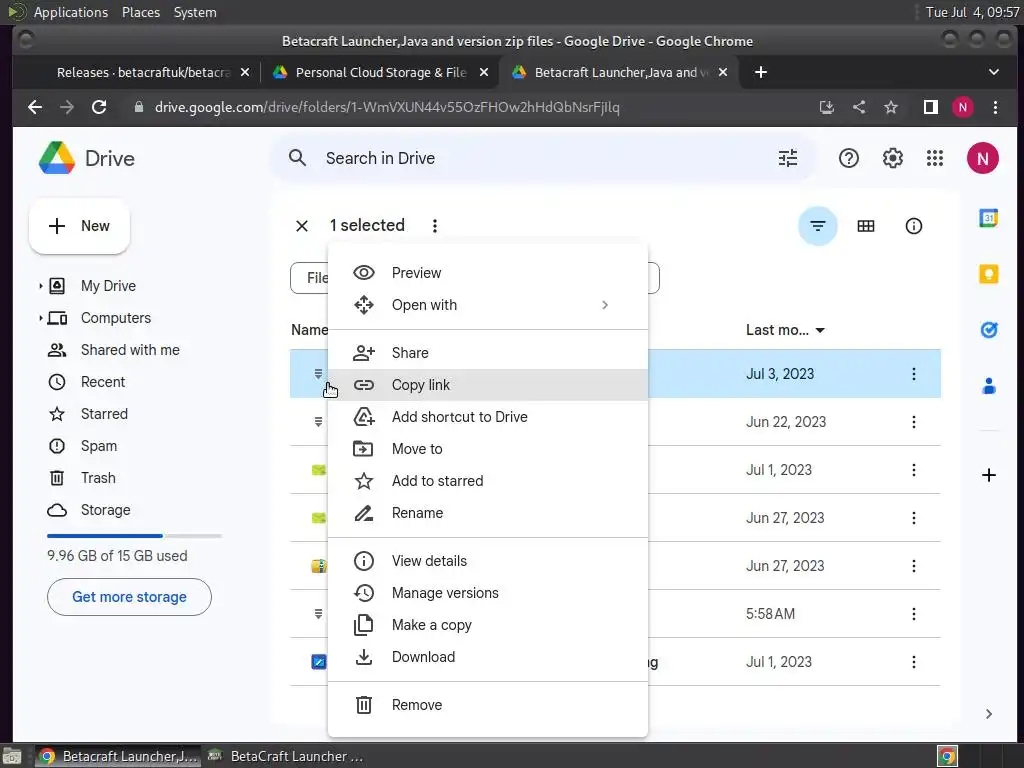The width and height of the screenshot is (1024, 768).
Task: Choose Move to in context menu
Action: (487, 449)
